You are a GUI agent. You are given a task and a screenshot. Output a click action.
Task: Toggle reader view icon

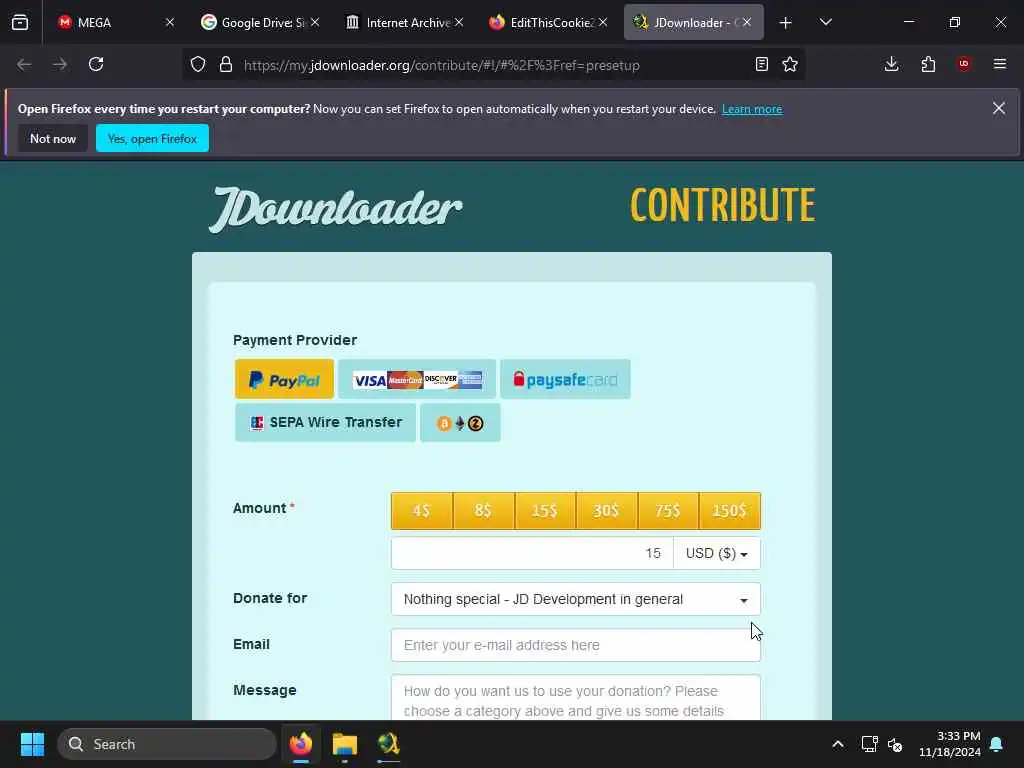coord(761,64)
